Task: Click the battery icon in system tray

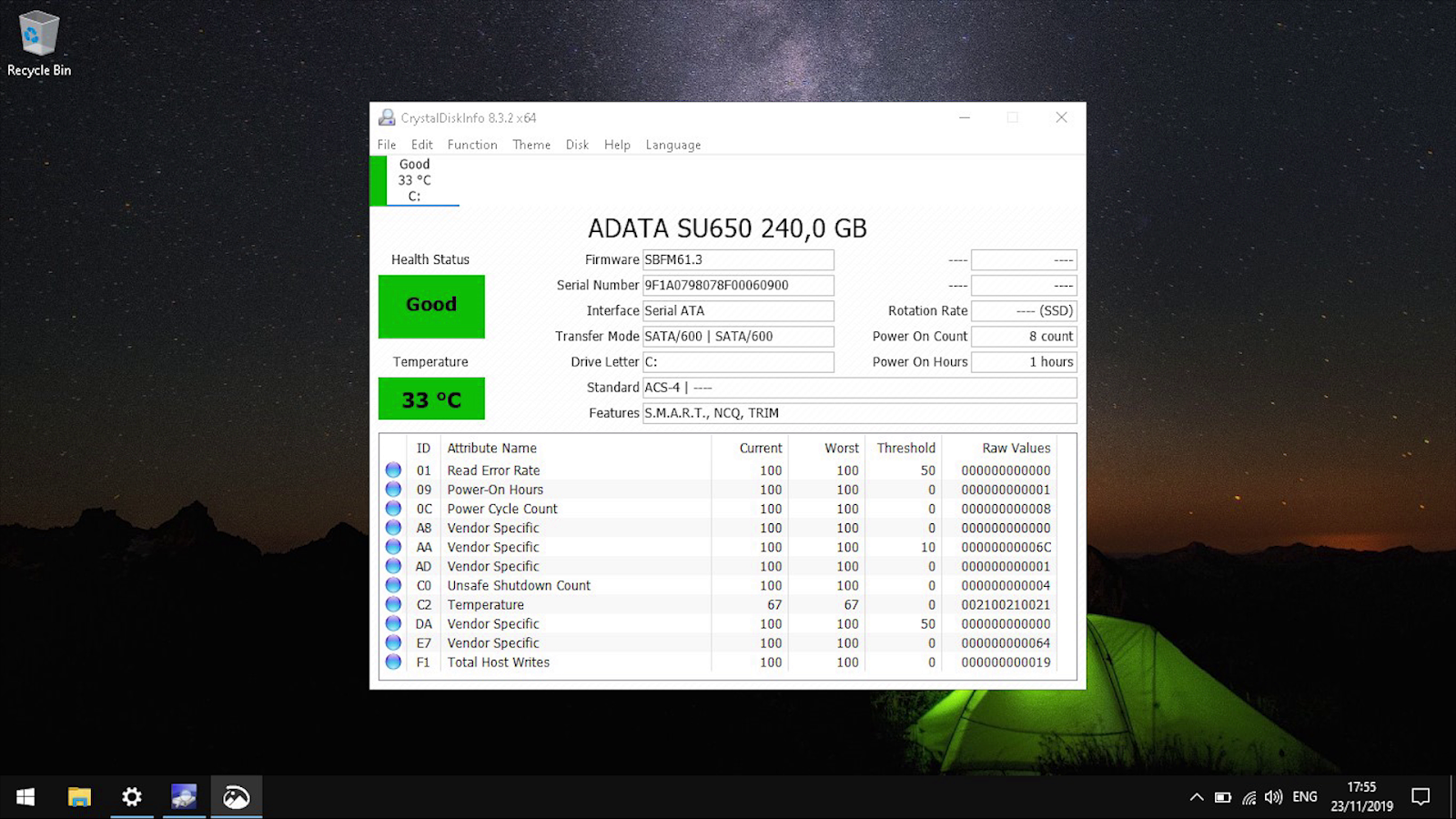Action: click(1223, 797)
